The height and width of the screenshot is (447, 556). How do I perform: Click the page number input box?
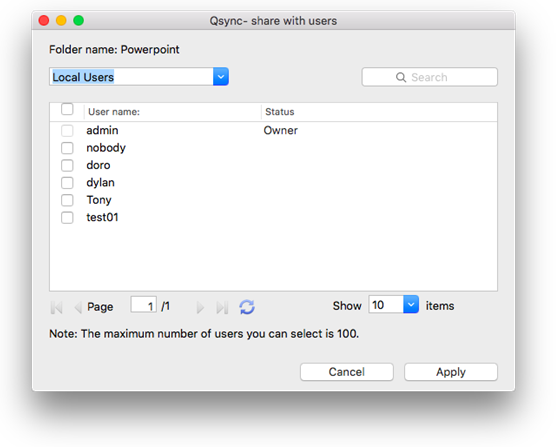[x=144, y=305]
